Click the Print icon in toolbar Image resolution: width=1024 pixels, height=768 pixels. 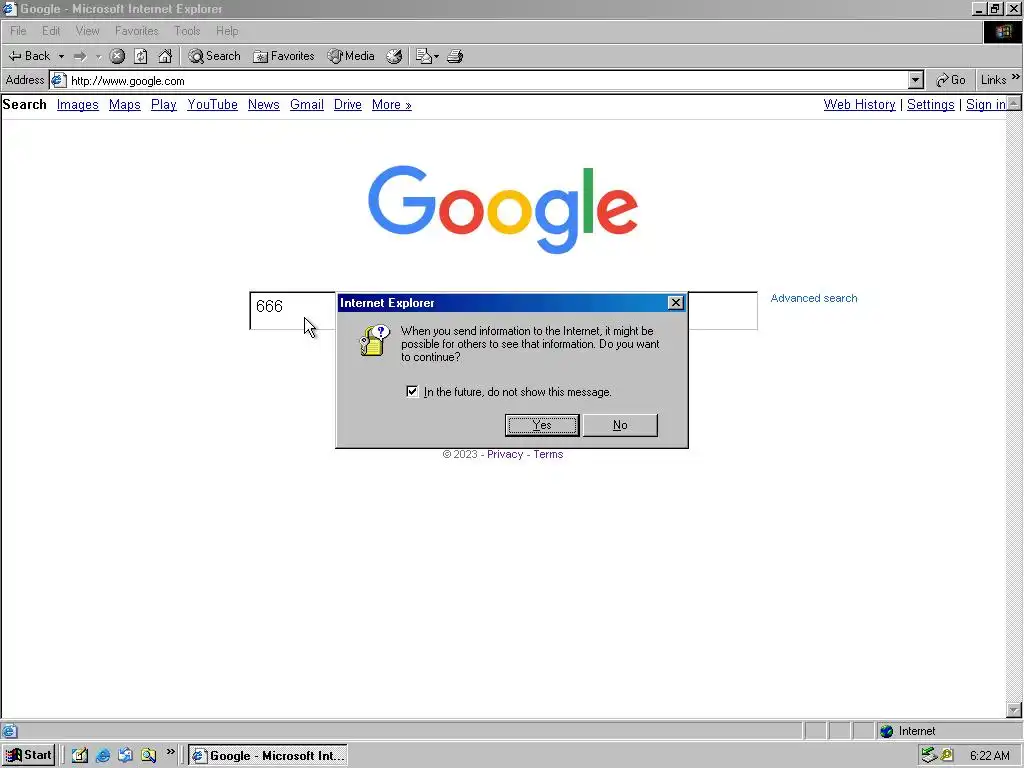pyautogui.click(x=455, y=56)
